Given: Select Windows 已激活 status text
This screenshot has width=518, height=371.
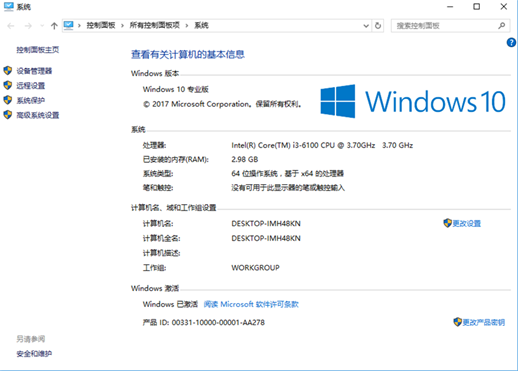Looking at the screenshot, I should (170, 304).
